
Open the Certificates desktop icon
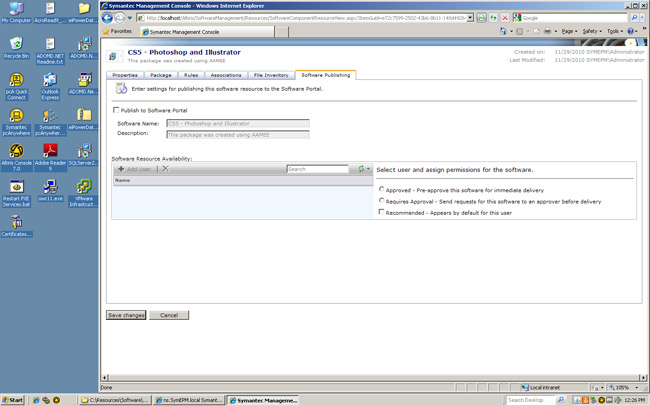tap(16, 226)
